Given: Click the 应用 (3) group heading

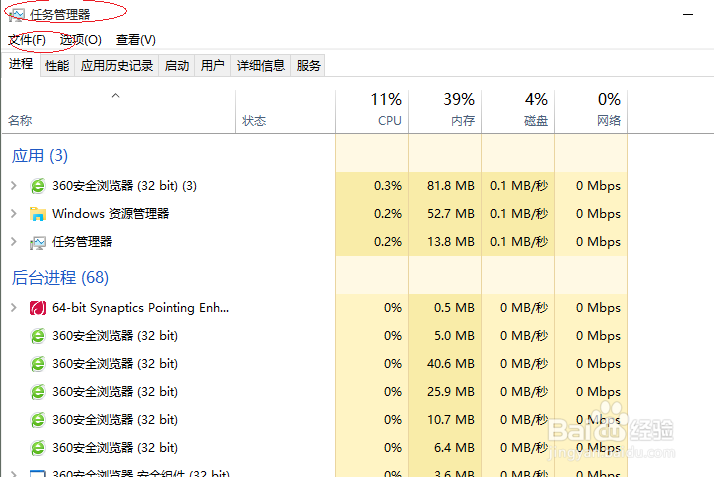Looking at the screenshot, I should pyautogui.click(x=40, y=156).
